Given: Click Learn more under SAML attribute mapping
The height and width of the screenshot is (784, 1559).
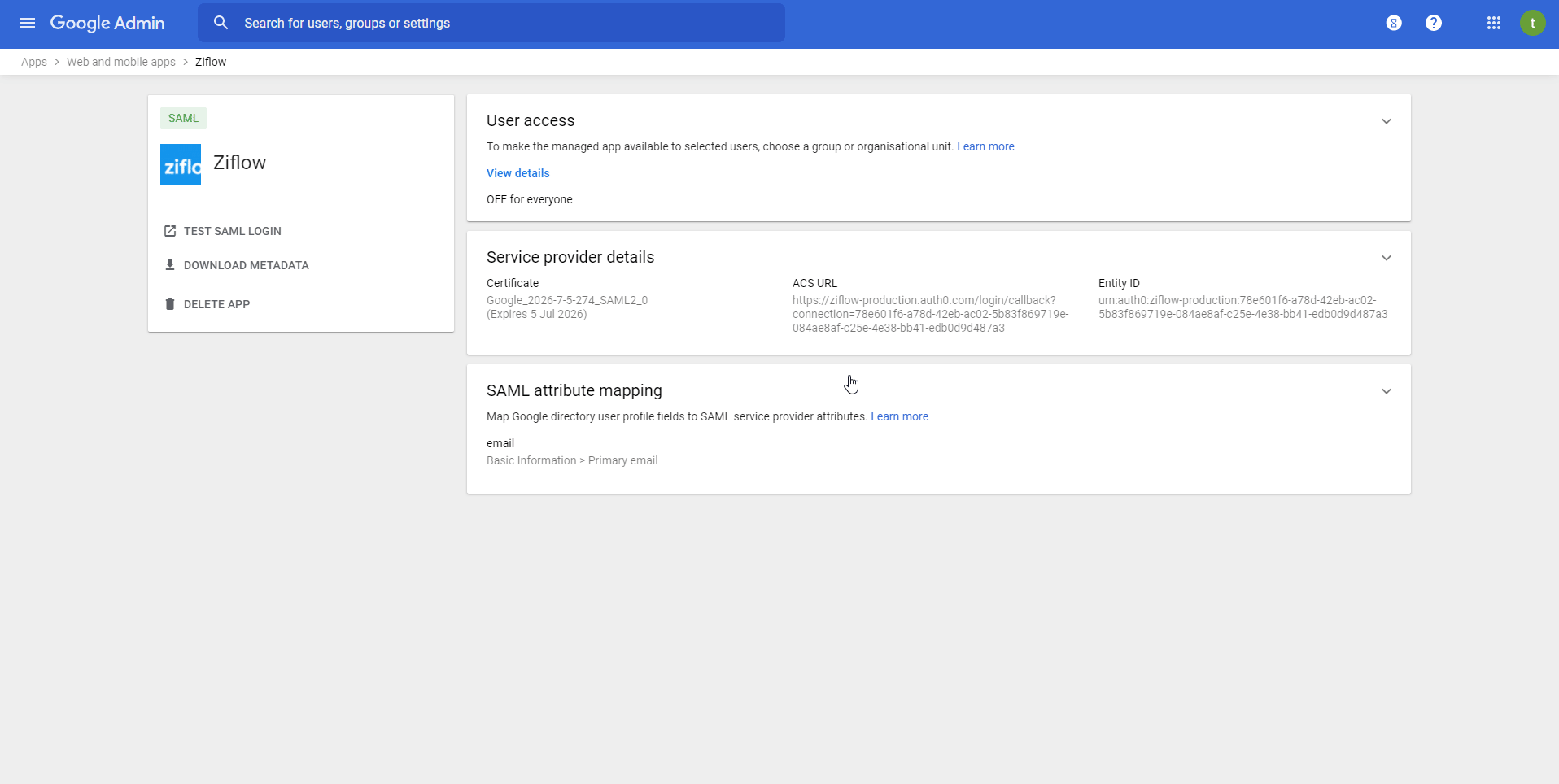Looking at the screenshot, I should coord(899,416).
